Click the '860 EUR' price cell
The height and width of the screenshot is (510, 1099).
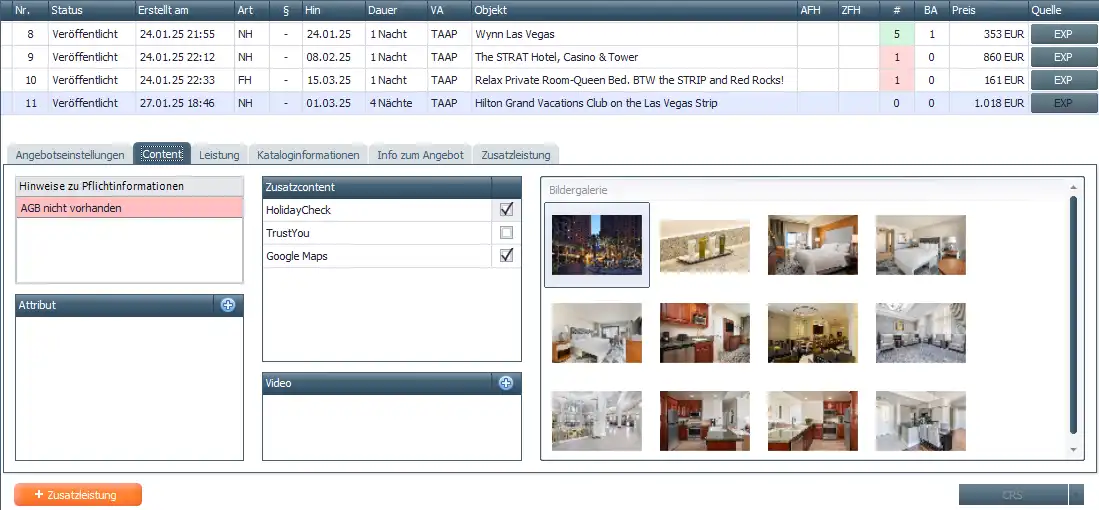pos(989,57)
